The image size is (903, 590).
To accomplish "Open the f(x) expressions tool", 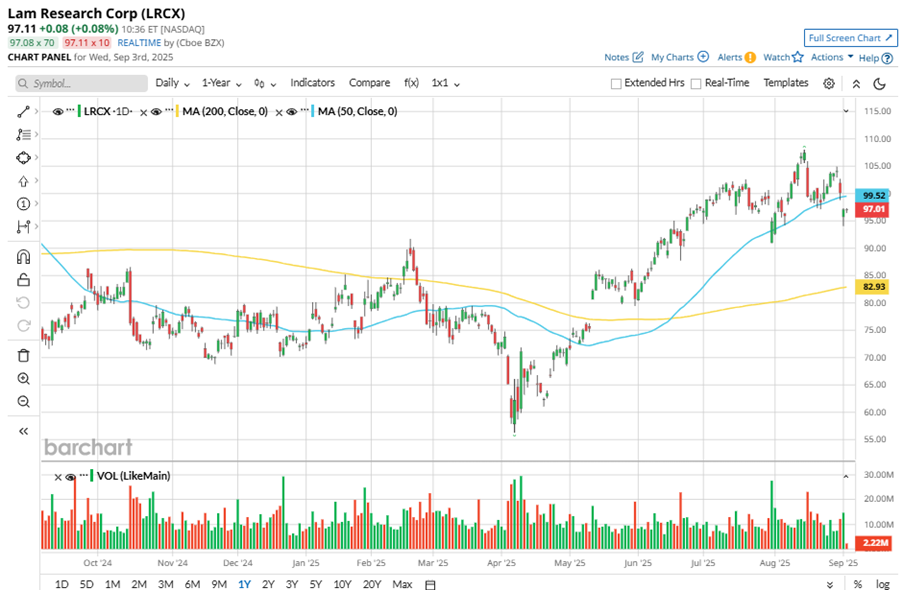I will (411, 83).
